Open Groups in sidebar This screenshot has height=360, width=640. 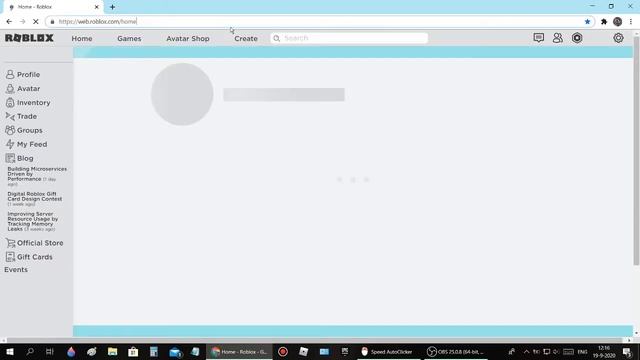(24, 130)
